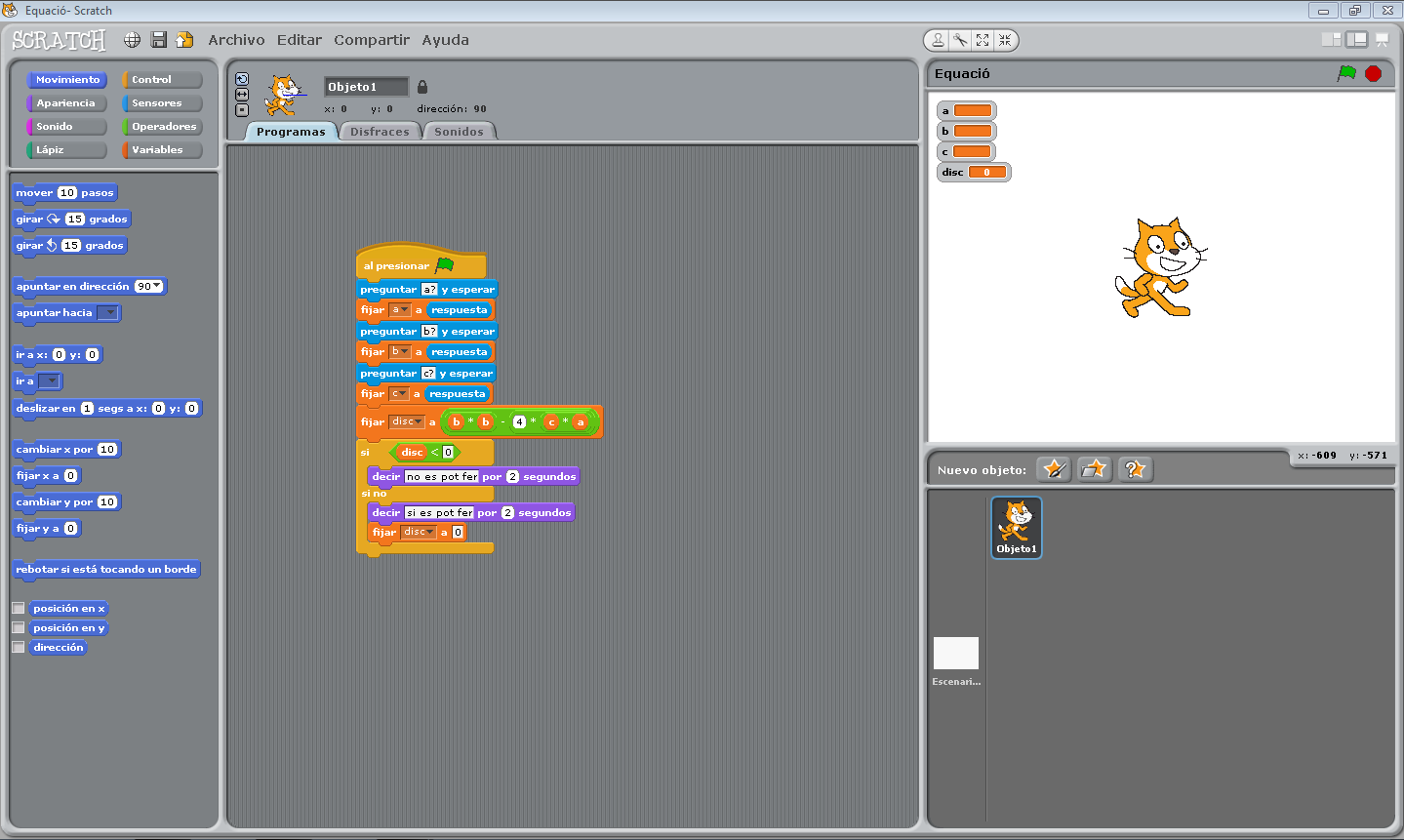Select Control block category

pos(162,80)
